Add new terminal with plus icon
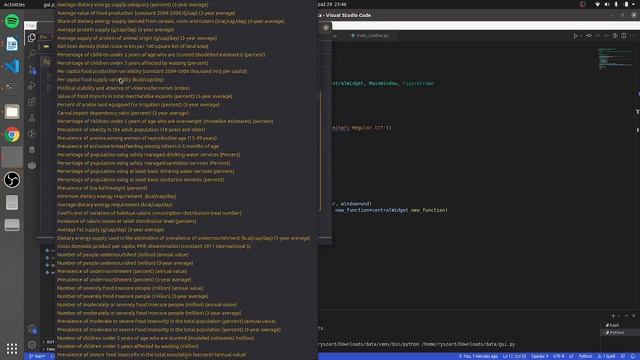The width and height of the screenshot is (640, 360). pos(613,316)
